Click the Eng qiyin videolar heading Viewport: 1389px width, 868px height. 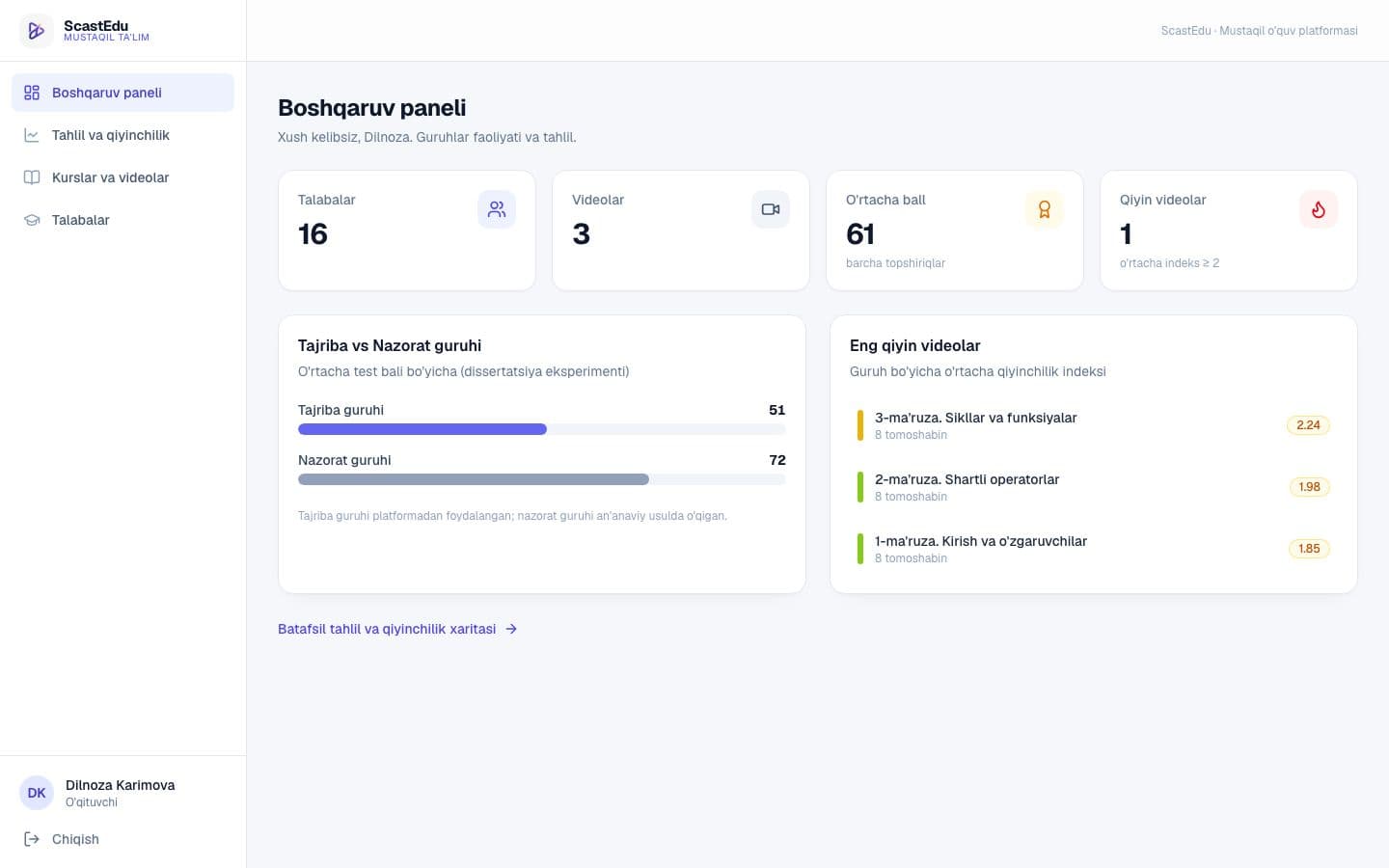914,345
